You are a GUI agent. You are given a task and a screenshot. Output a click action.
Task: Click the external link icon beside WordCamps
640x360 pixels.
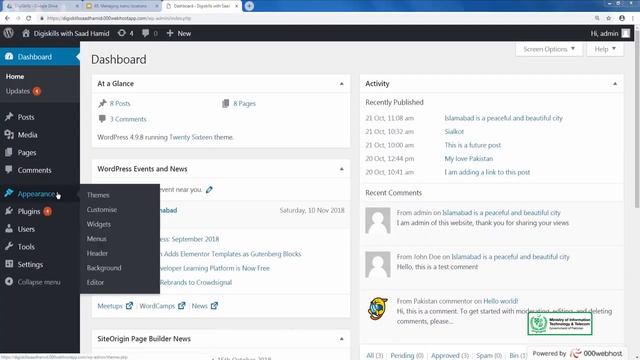click(x=182, y=305)
